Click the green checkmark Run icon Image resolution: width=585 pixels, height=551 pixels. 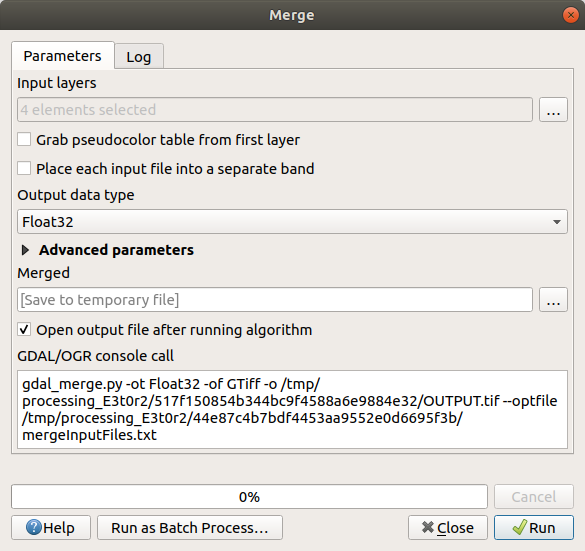(x=519, y=527)
